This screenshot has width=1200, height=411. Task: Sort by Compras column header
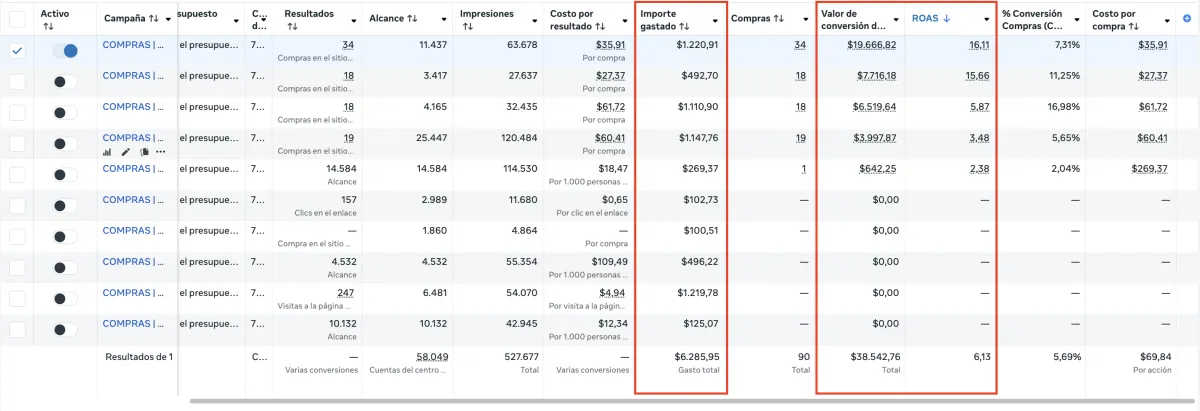[757, 19]
